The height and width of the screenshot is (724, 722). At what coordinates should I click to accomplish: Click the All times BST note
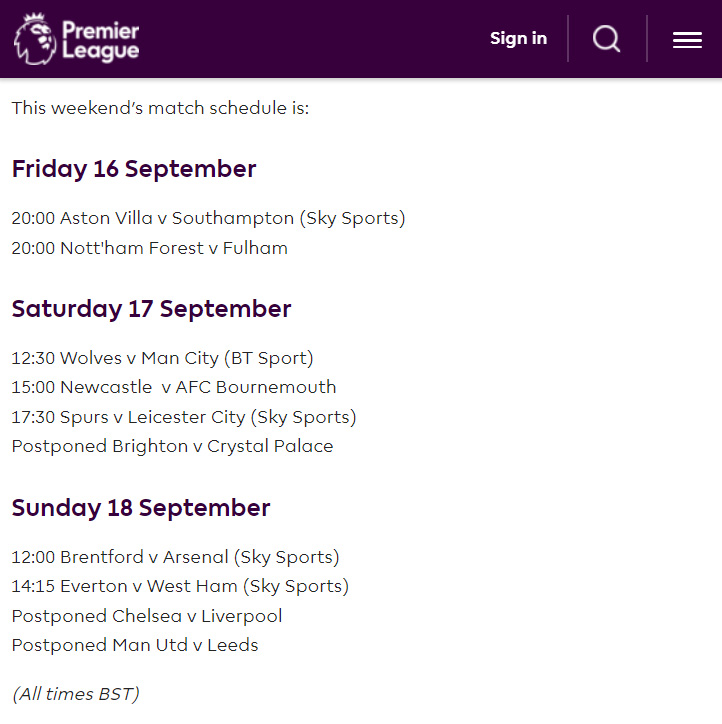(x=76, y=694)
